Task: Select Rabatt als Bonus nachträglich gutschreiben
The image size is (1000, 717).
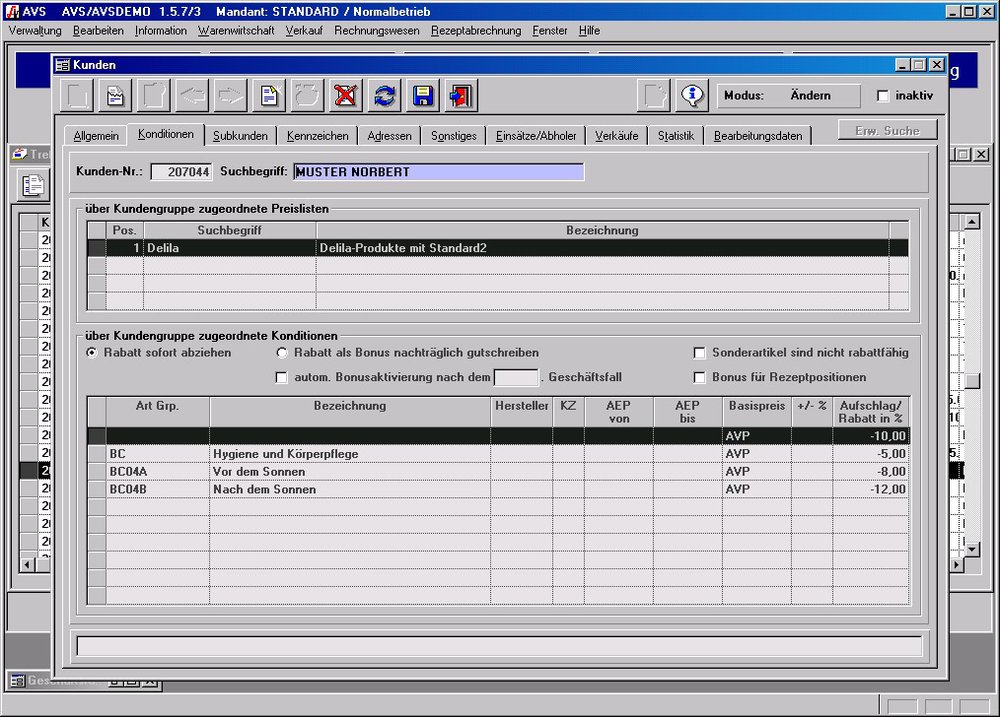Action: click(x=282, y=353)
